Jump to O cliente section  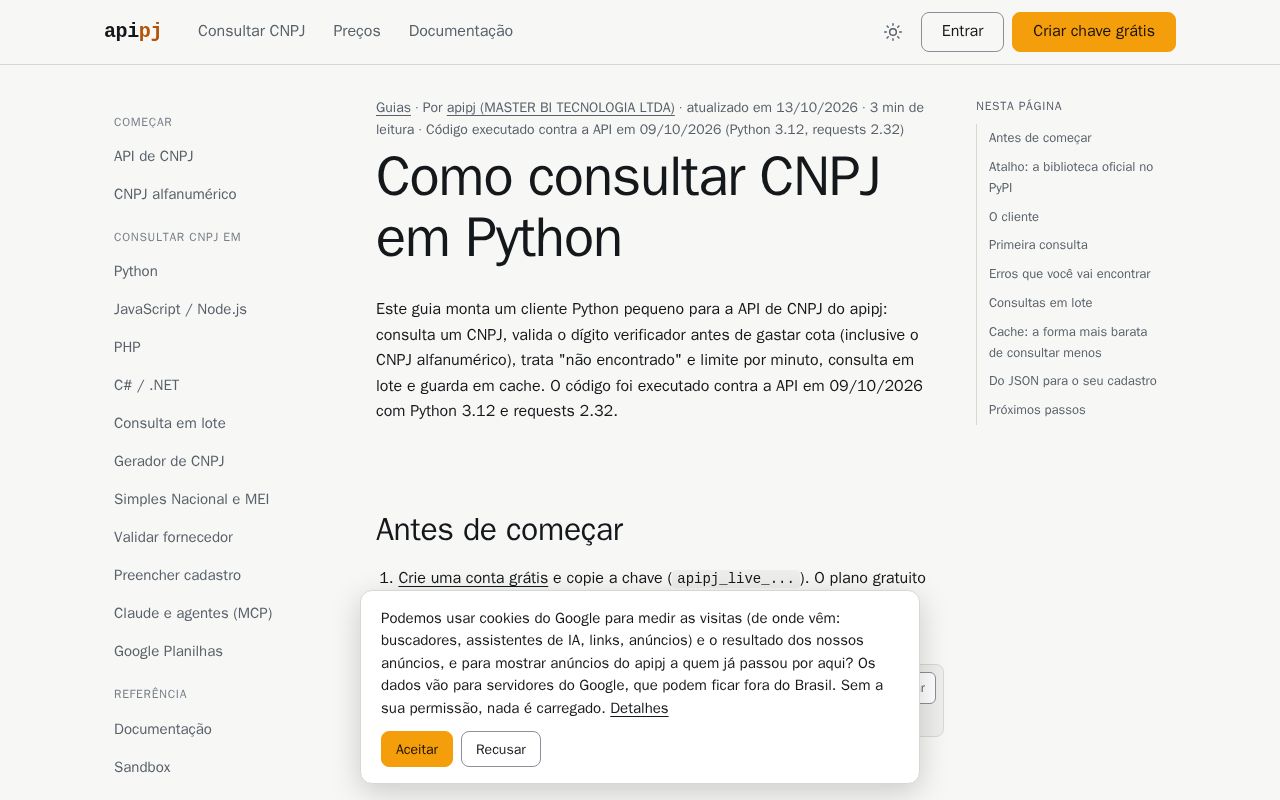1014,217
